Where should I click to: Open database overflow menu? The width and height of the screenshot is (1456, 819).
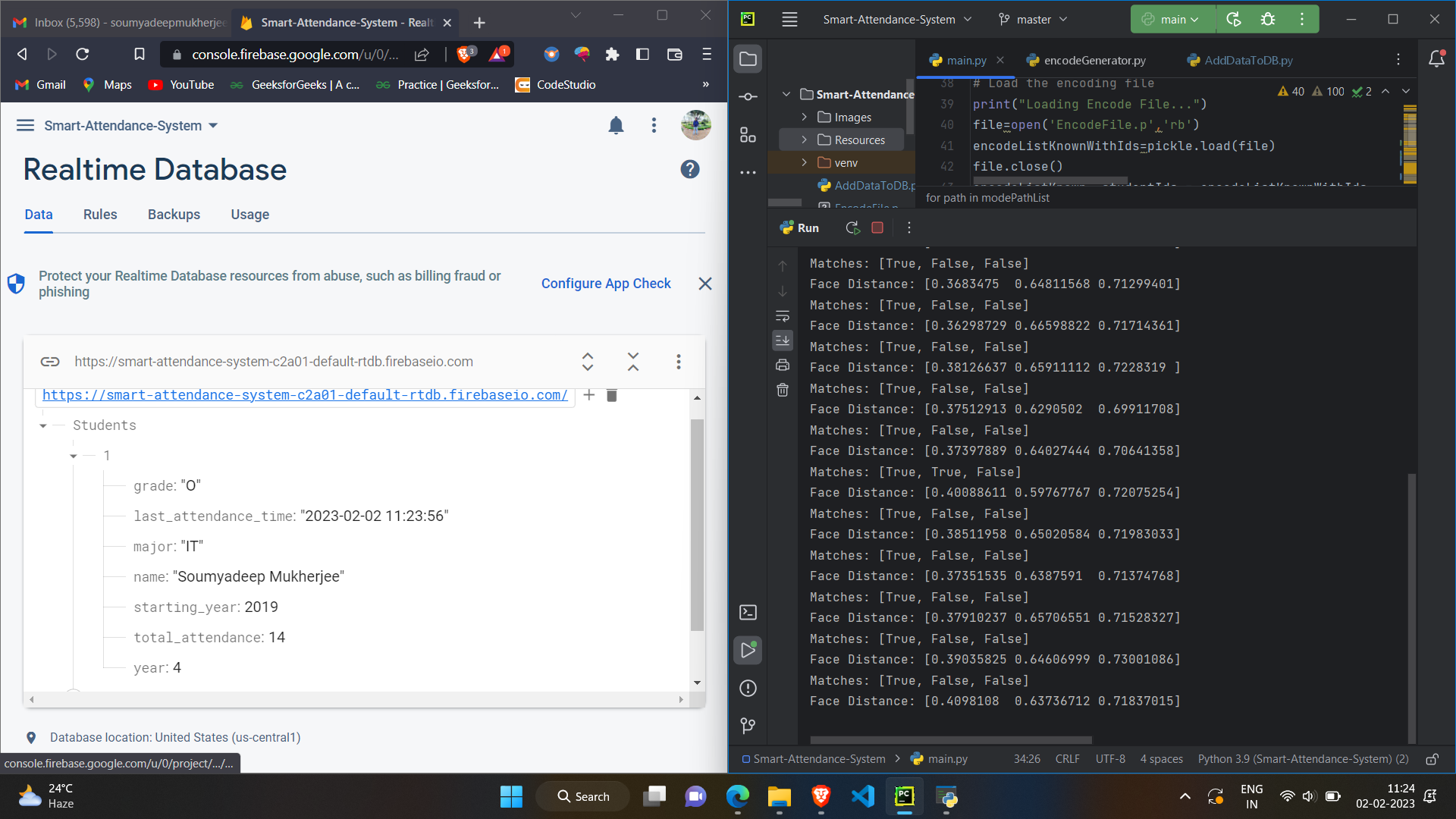679,362
